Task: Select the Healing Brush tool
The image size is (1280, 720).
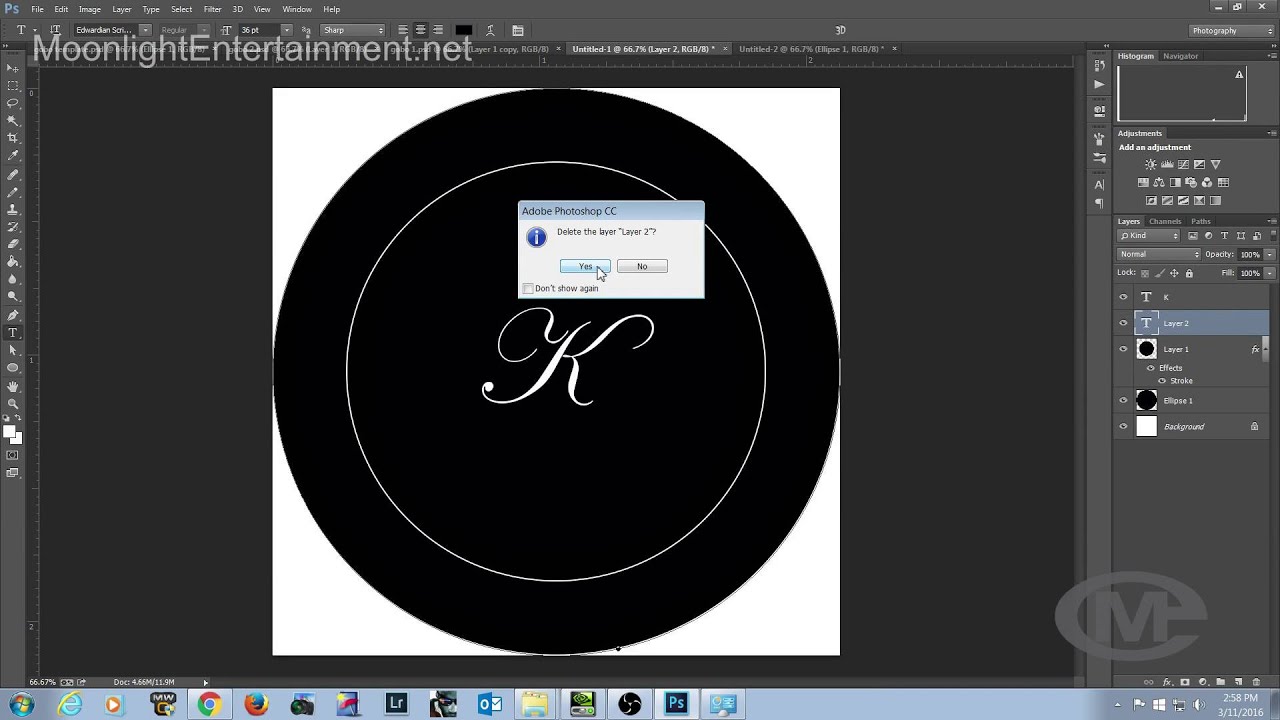Action: [12, 174]
